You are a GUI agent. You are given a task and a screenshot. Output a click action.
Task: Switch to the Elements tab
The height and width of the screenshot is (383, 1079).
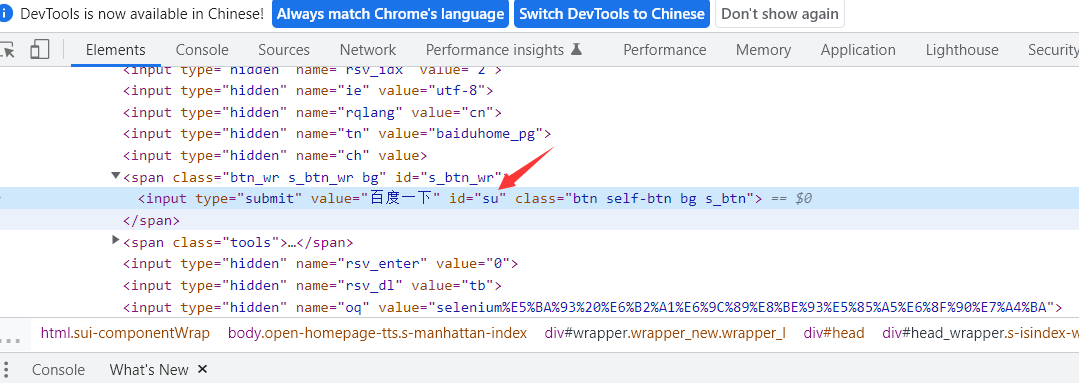(116, 50)
